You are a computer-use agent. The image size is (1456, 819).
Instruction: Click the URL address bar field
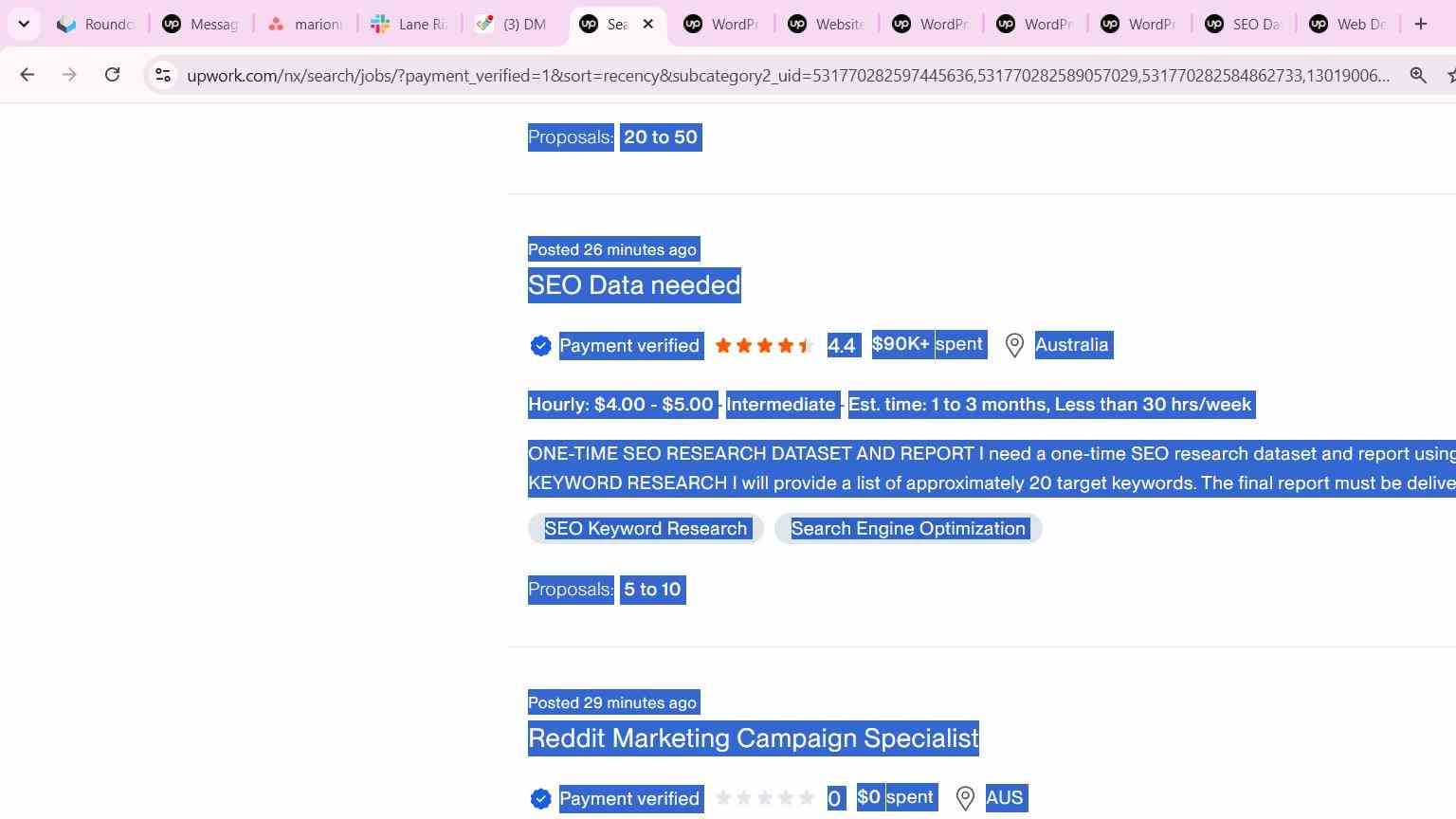[787, 75]
